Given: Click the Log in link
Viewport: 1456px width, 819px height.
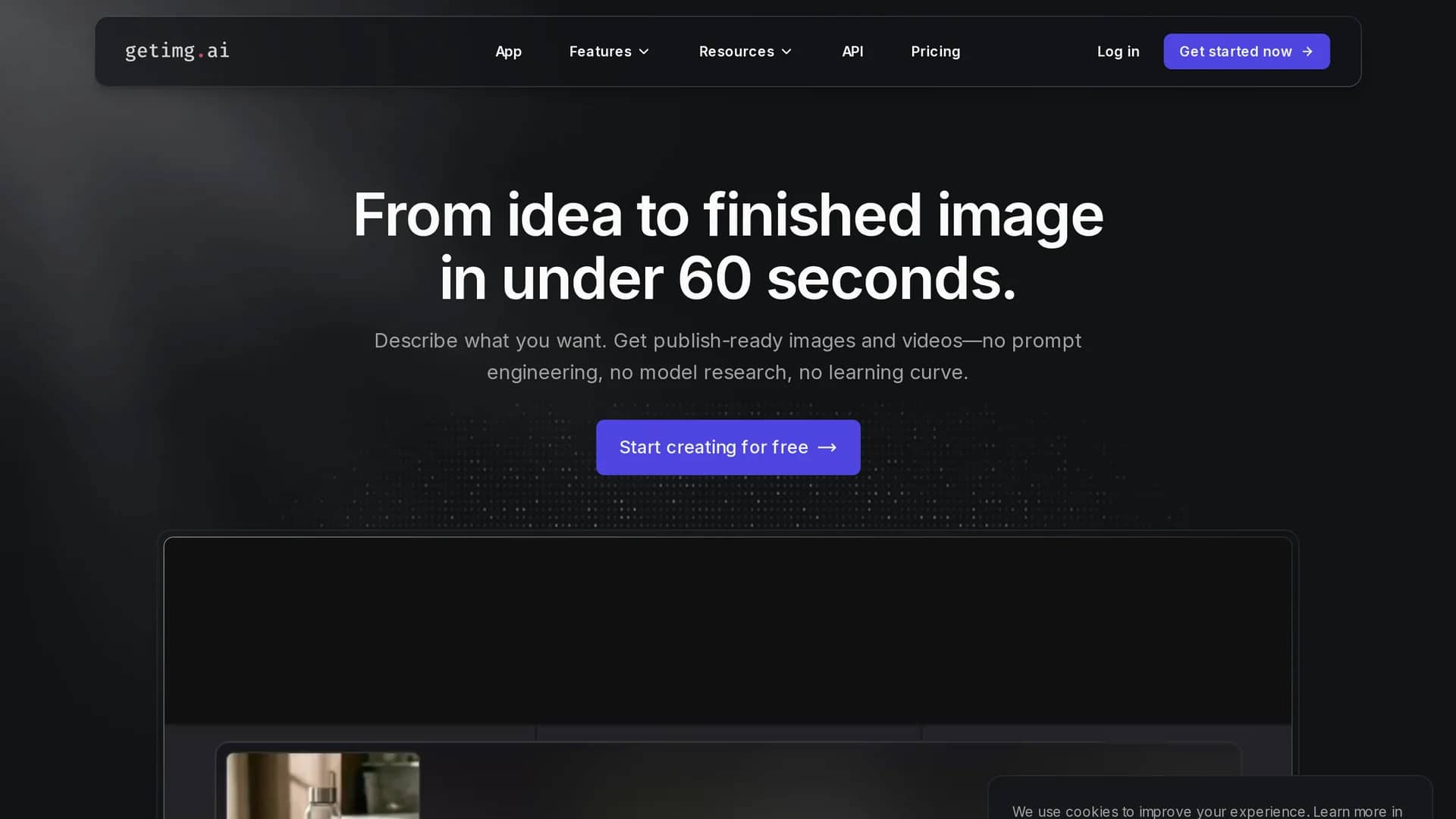Looking at the screenshot, I should coord(1118,52).
